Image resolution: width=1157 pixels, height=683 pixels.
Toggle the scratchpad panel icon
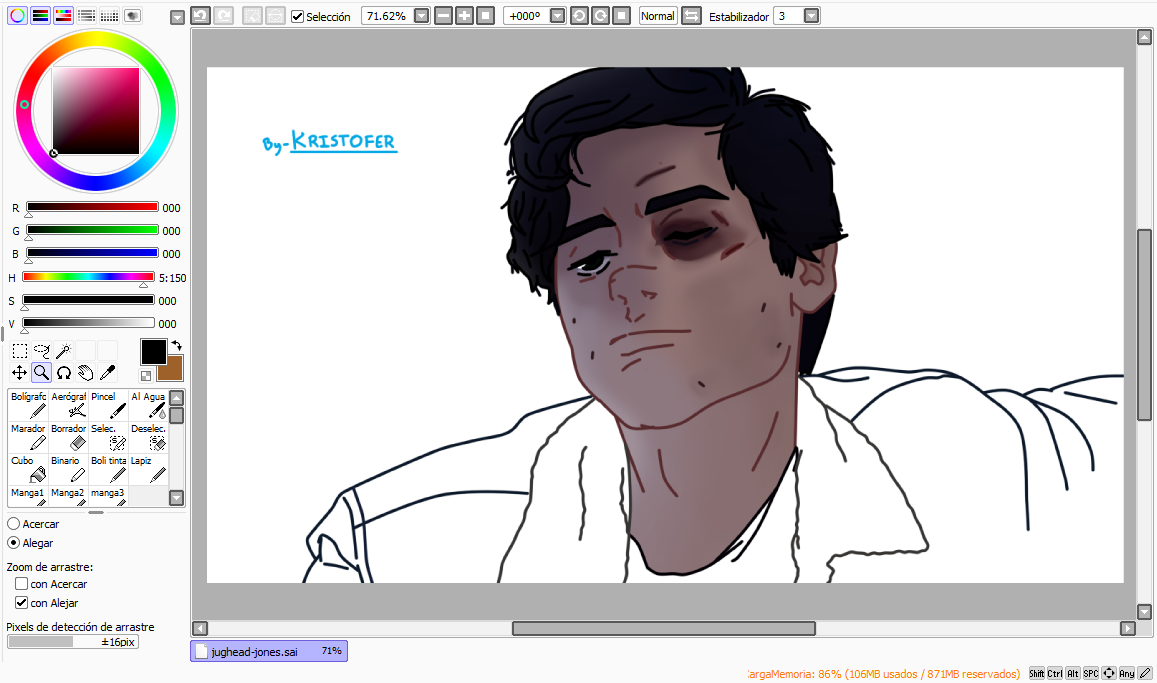click(132, 15)
